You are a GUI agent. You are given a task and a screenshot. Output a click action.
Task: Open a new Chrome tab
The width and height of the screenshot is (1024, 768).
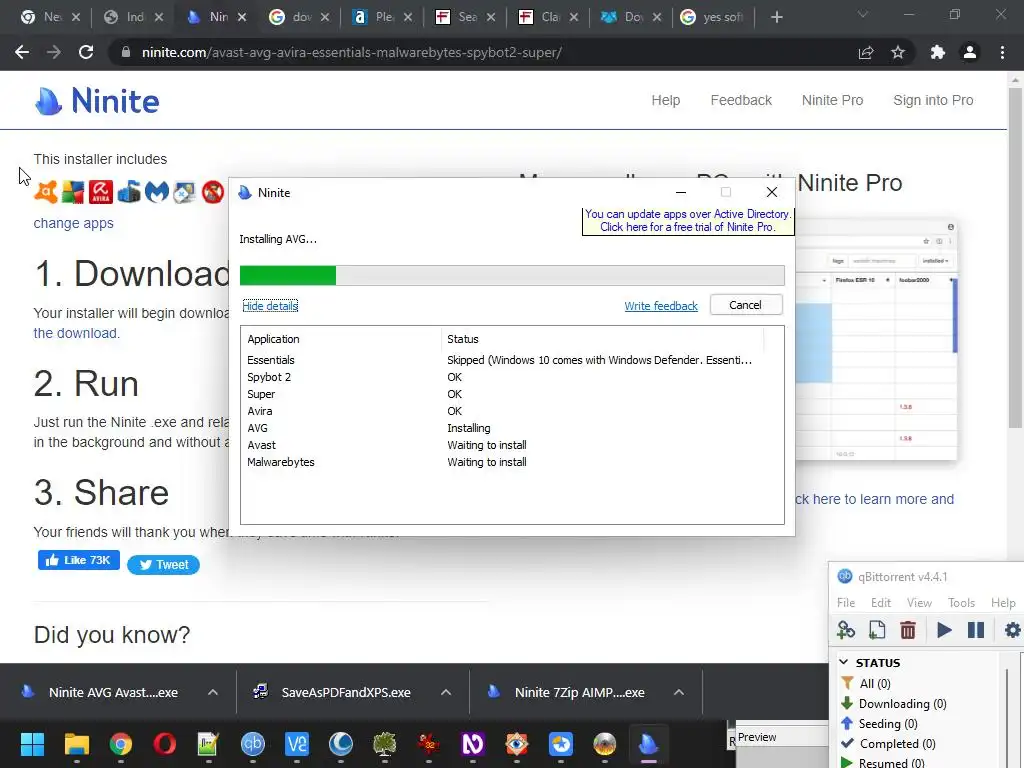[x=776, y=17]
